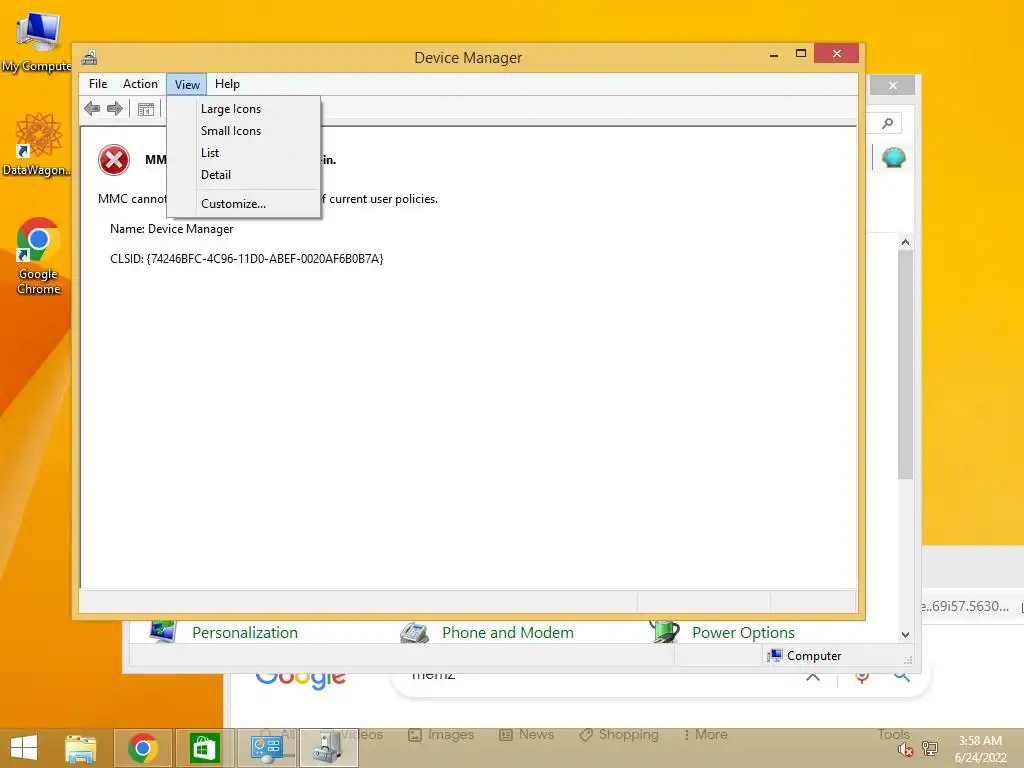Click Control Panel scrollbar down arrow
The height and width of the screenshot is (768, 1024).
pos(905,634)
